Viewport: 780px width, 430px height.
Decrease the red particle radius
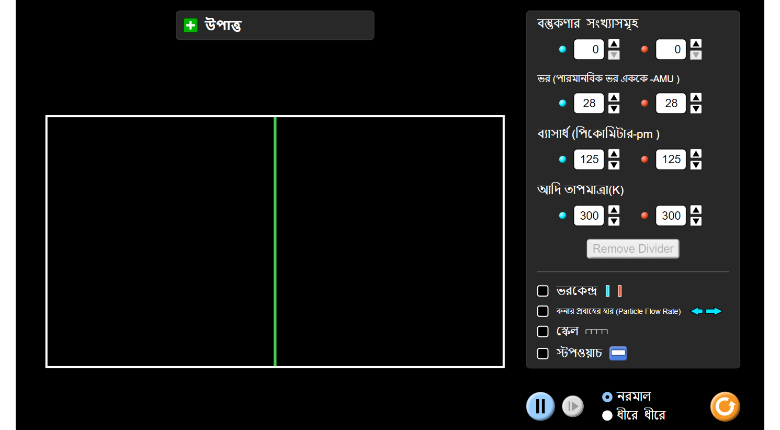696,165
